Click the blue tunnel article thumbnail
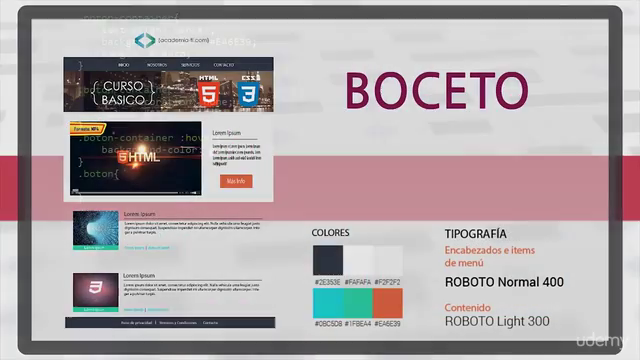The height and width of the screenshot is (360, 640). [x=96, y=230]
